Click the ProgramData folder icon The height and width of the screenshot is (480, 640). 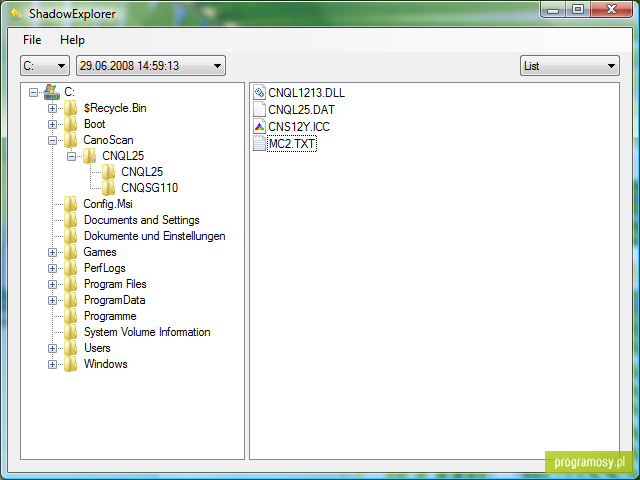point(71,300)
